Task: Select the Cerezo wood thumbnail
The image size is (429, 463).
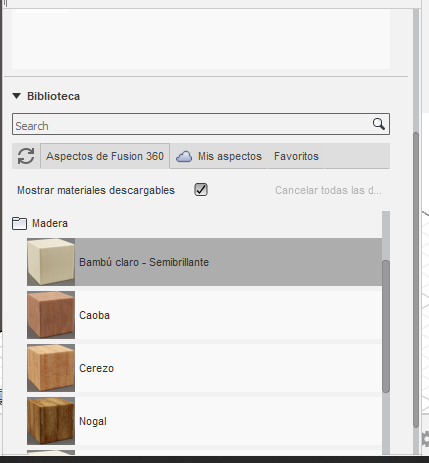Action: (x=51, y=368)
